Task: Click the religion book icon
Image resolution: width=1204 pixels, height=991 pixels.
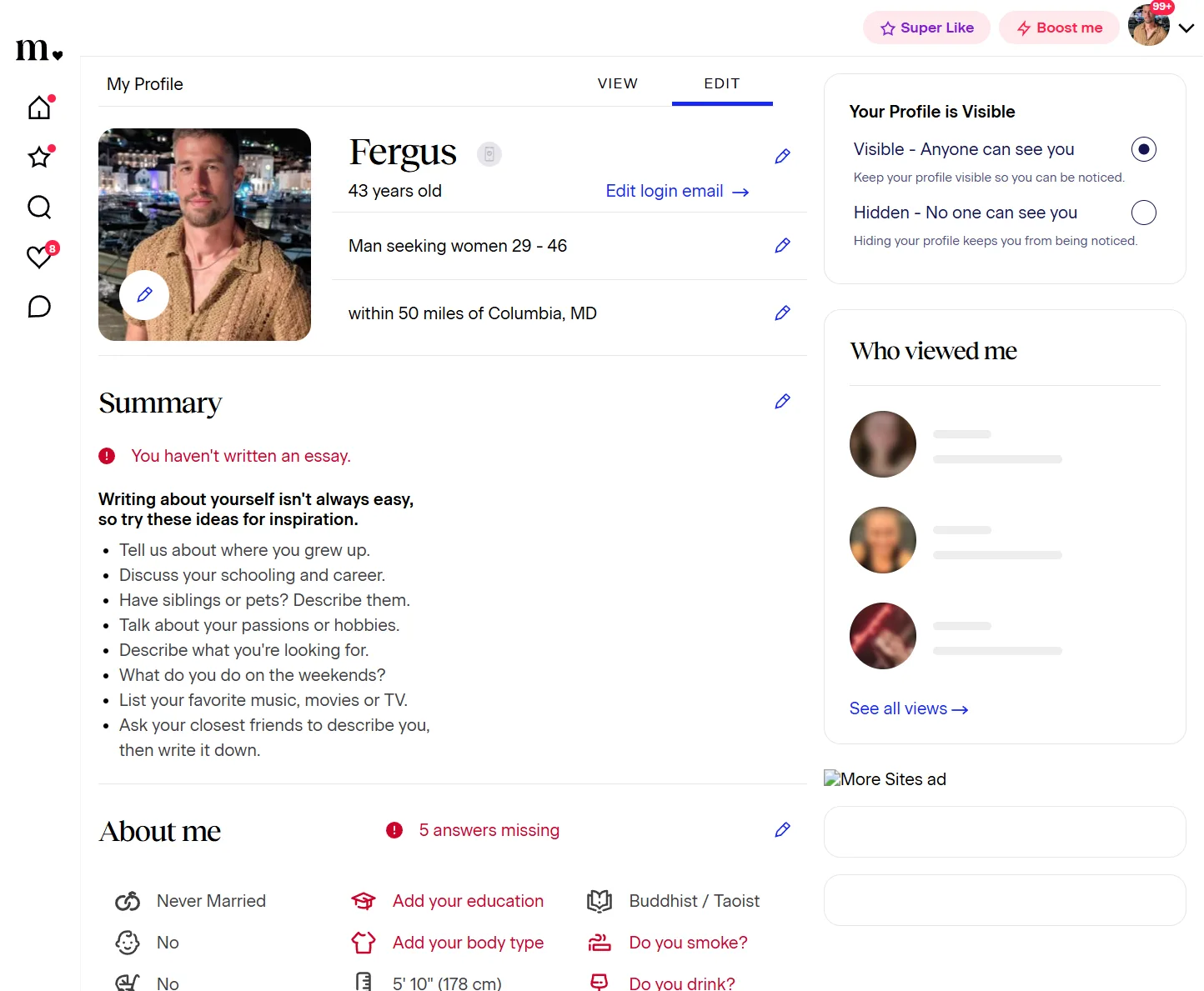Action: click(x=599, y=901)
